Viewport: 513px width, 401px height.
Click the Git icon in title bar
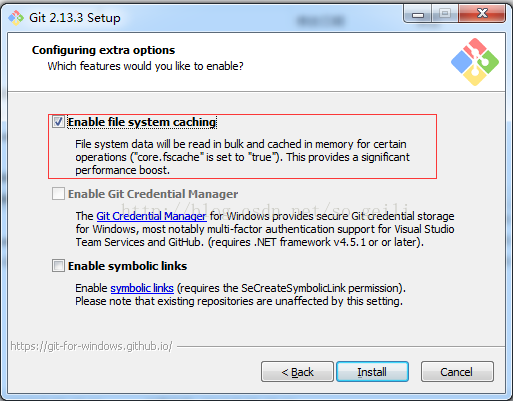(16, 18)
